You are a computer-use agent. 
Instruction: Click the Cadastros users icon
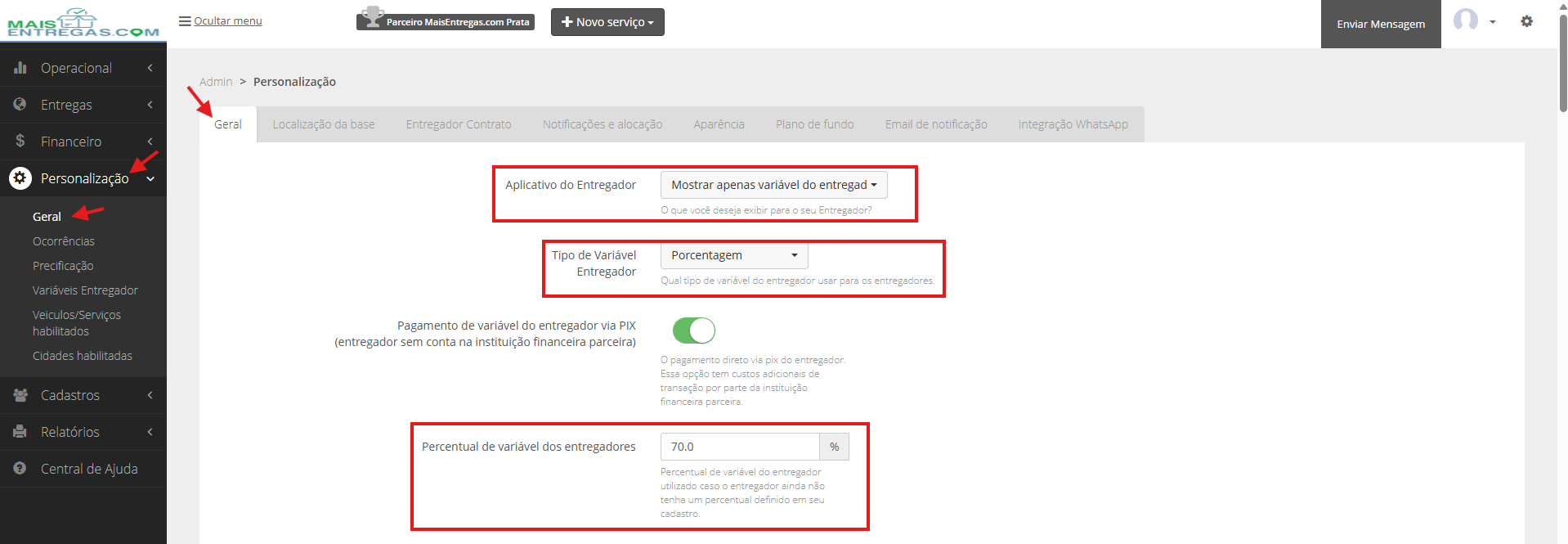click(x=20, y=395)
